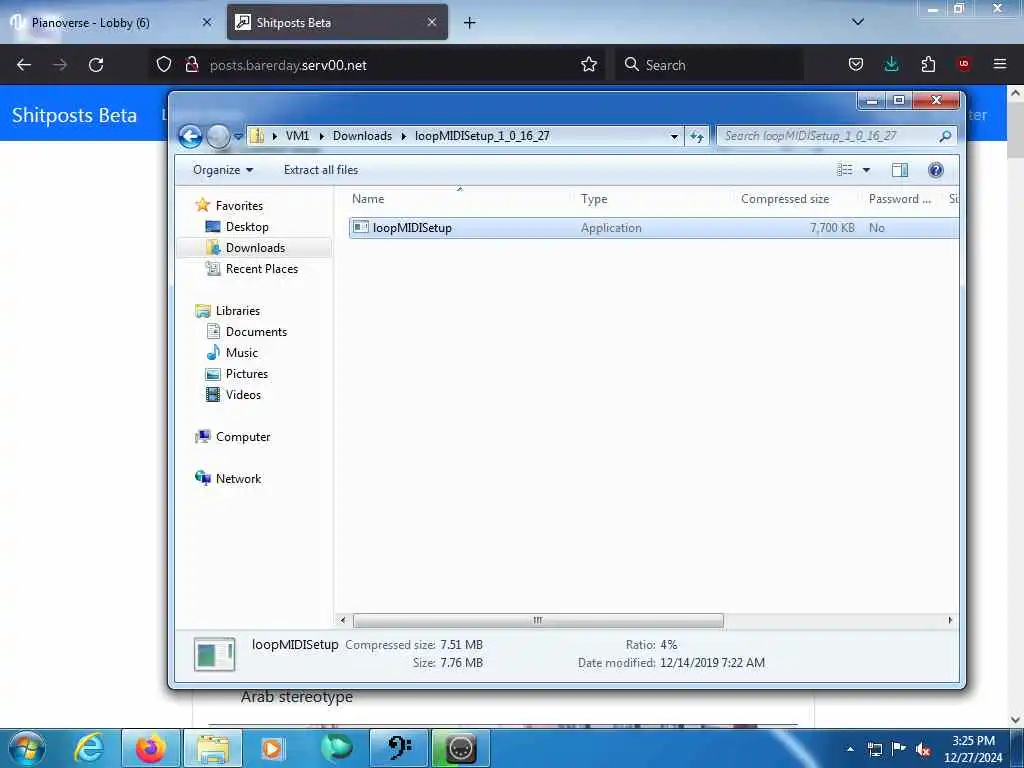The image size is (1024, 768).
Task: Click the Explorer search magnifier icon
Action: pos(945,136)
